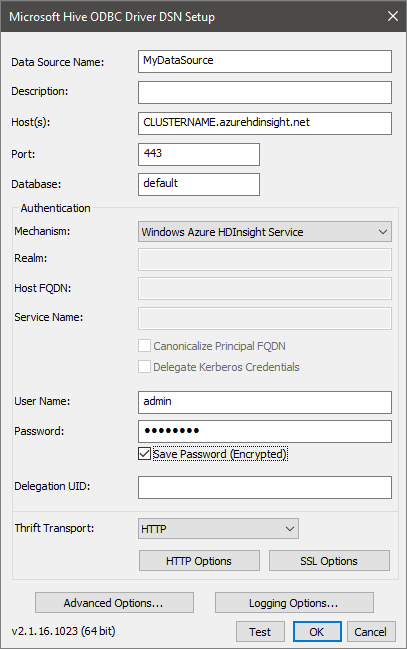Select the Host(s) text field
Image resolution: width=407 pixels, height=649 pixels.
[x=265, y=123]
